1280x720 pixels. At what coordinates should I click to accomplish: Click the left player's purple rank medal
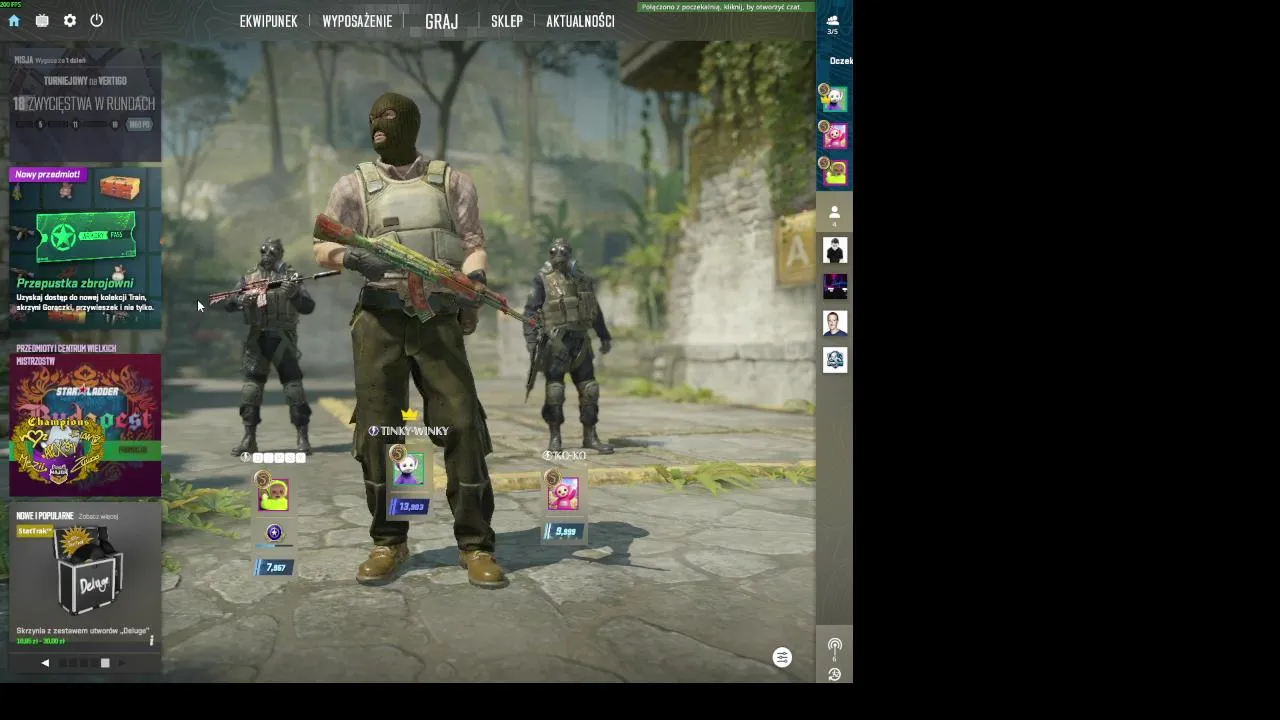coord(274,533)
